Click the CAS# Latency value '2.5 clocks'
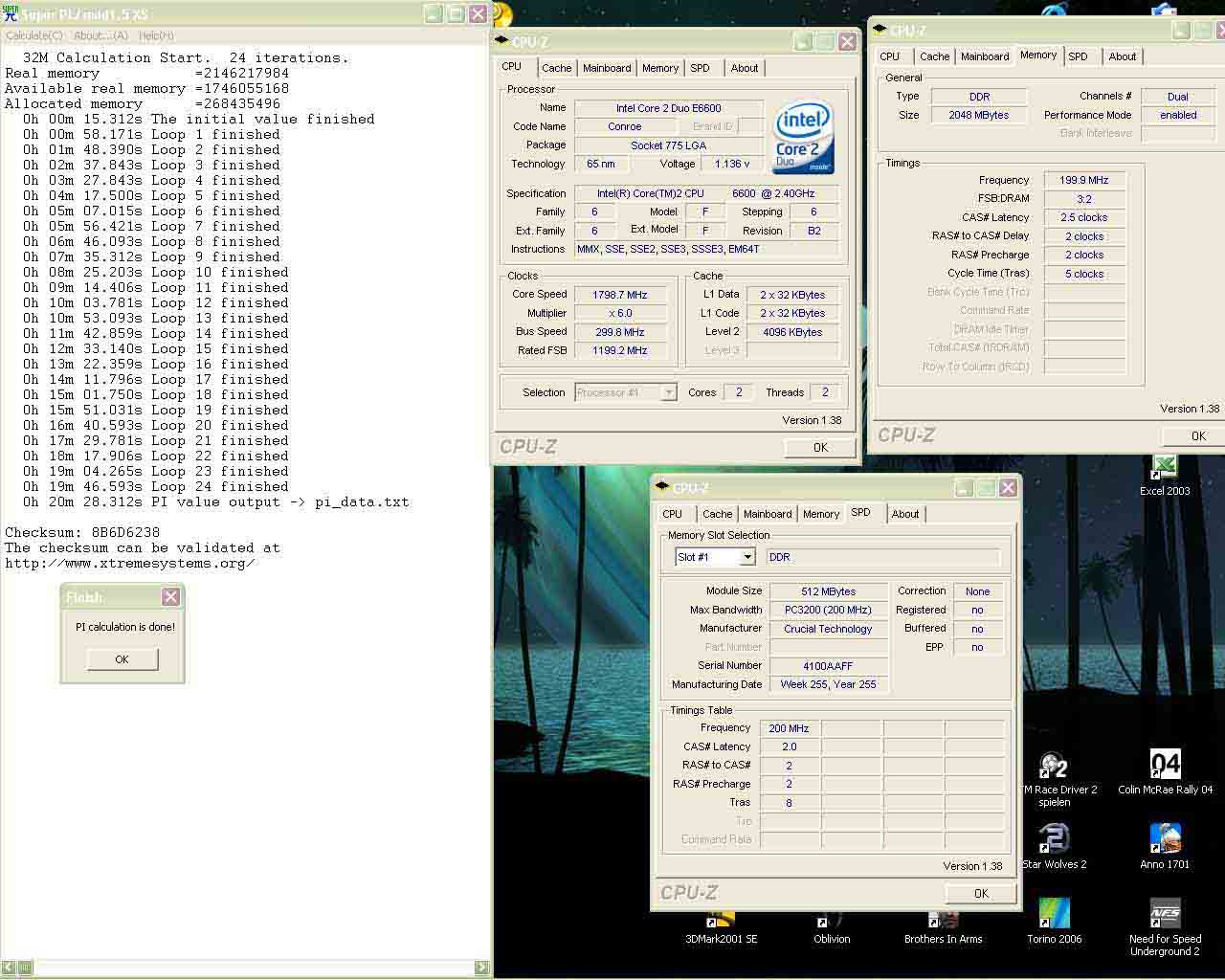The width and height of the screenshot is (1225, 980). coord(1084,217)
